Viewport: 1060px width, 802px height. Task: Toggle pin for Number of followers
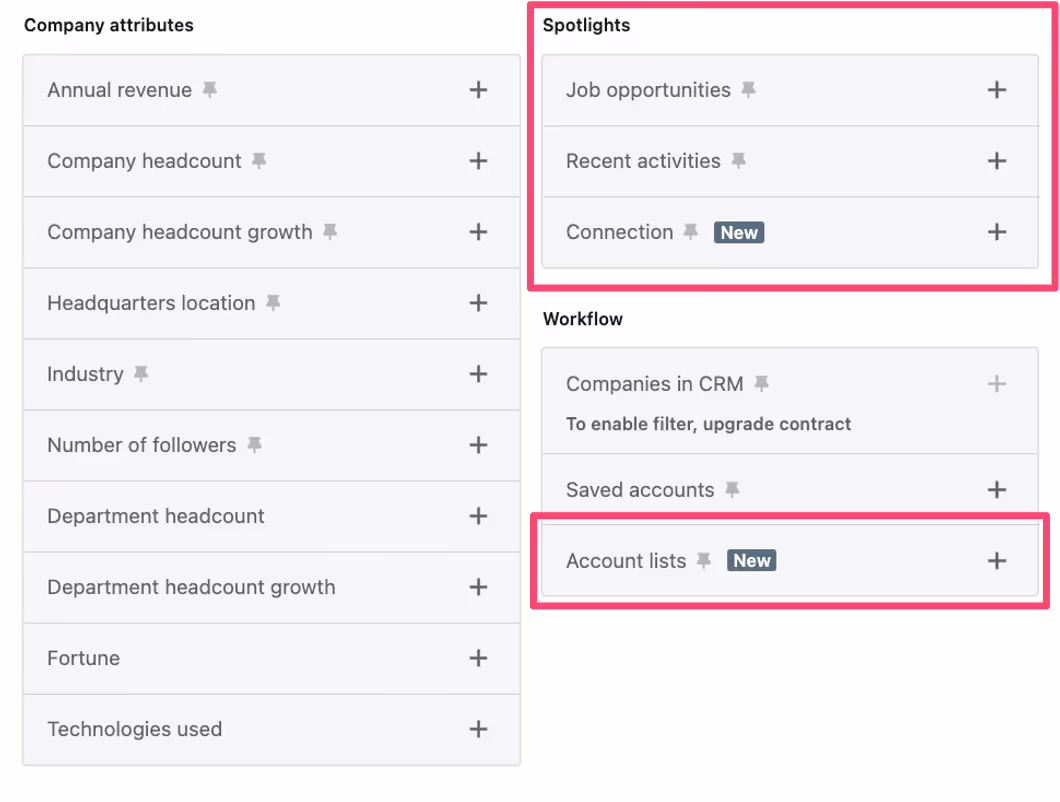(254, 445)
